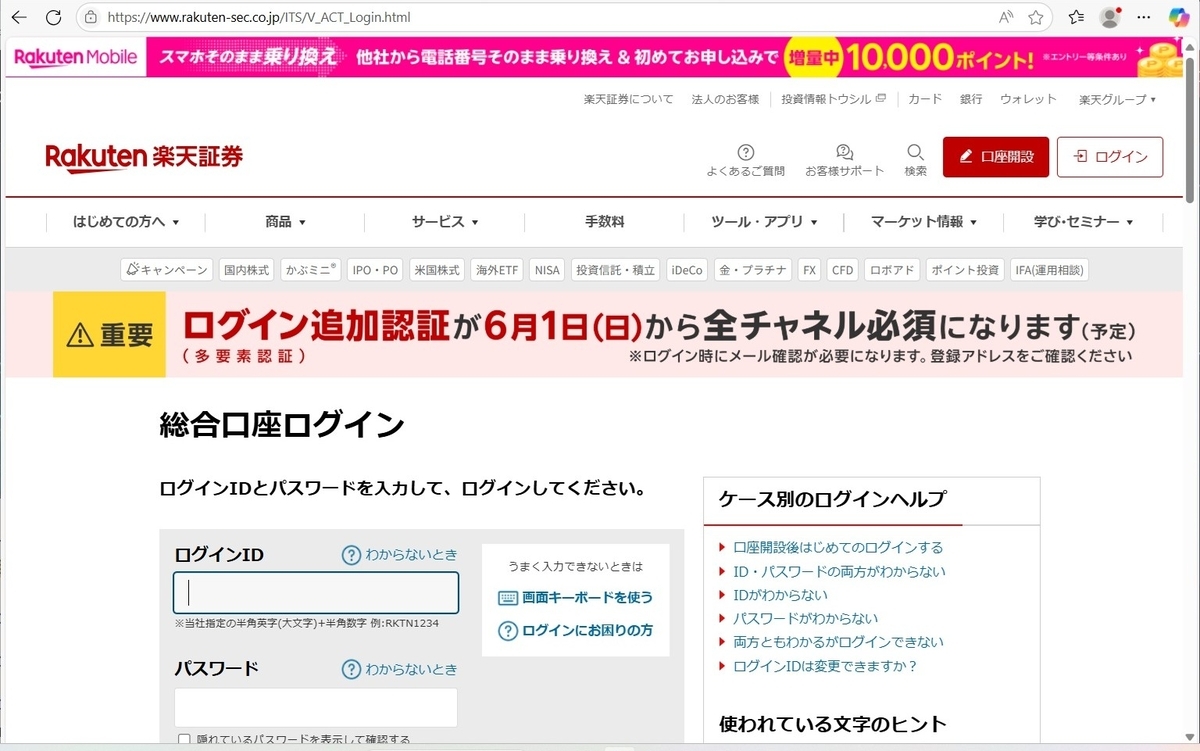Expand マーケット情報 menu

(923, 222)
